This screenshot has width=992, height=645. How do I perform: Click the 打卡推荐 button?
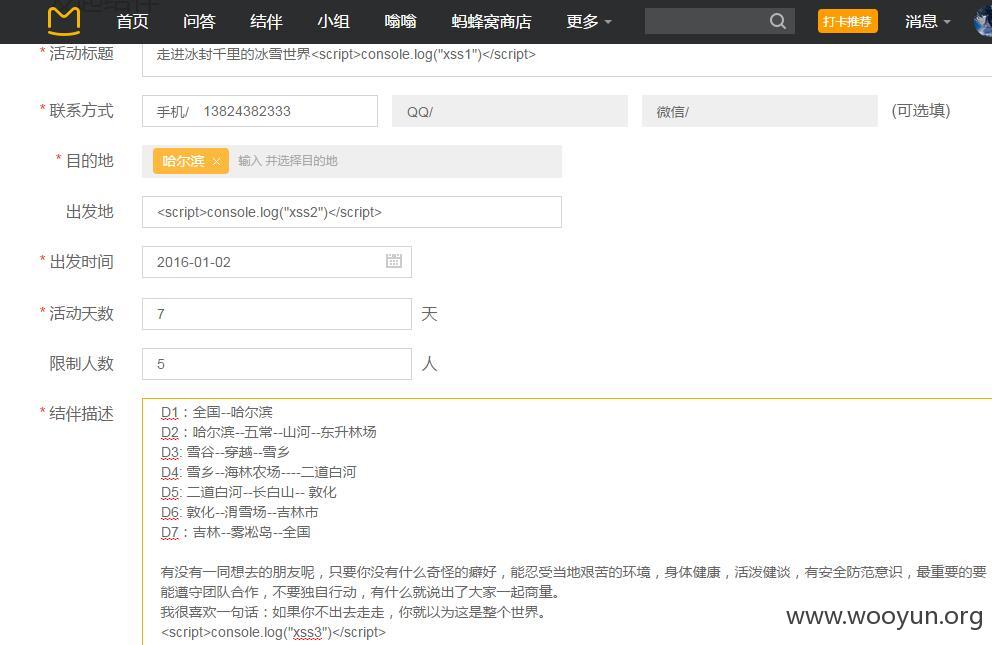pyautogui.click(x=847, y=22)
